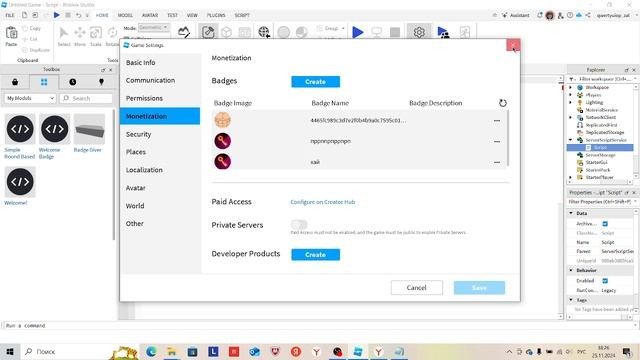This screenshot has width=640, height=360.
Task: Open the Toolbox icon in ribbon
Action: point(208,32)
